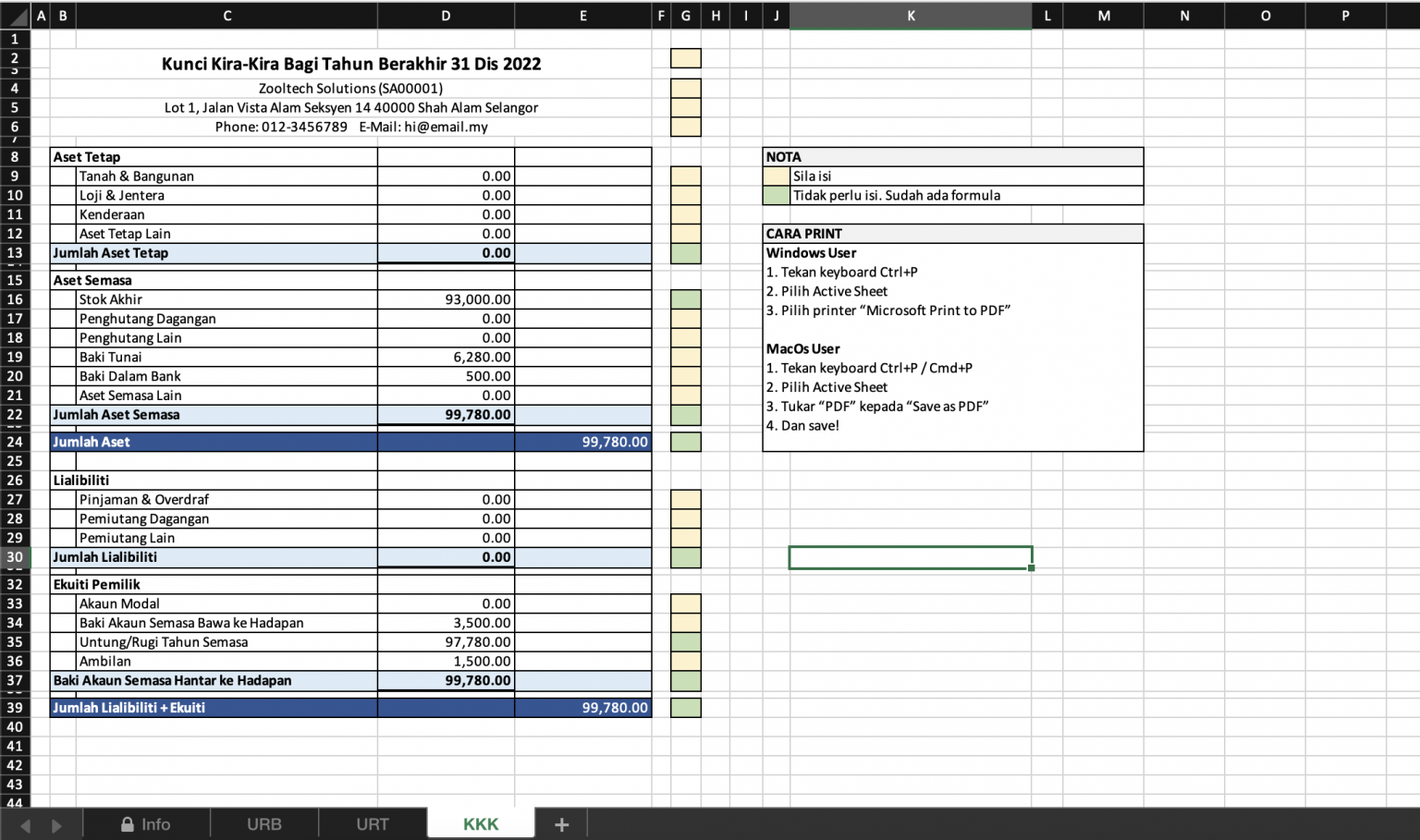Select row 24 by clicking its header
Screen dimensions: 1420x840
click(x=15, y=442)
